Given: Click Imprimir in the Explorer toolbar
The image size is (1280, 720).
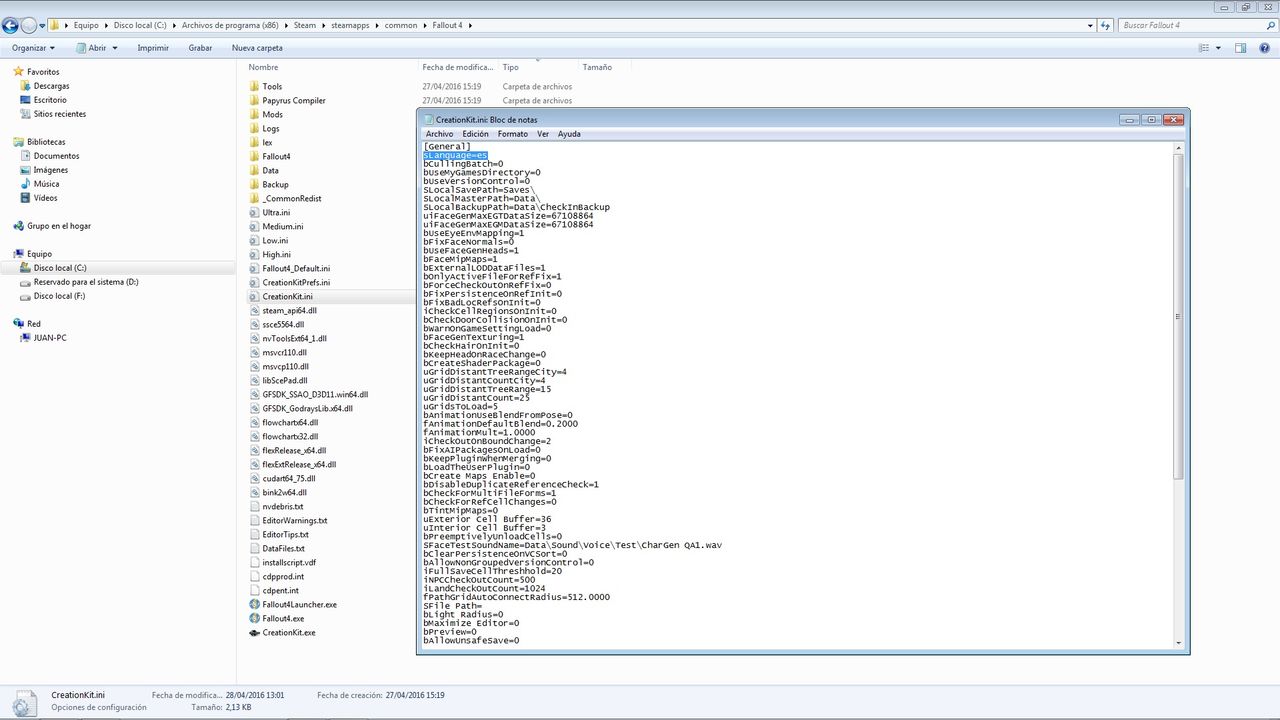Looking at the screenshot, I should tap(153, 47).
